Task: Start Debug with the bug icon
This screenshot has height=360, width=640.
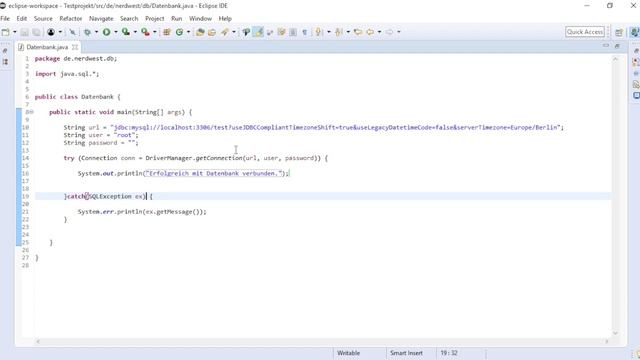Action: (x=87, y=32)
